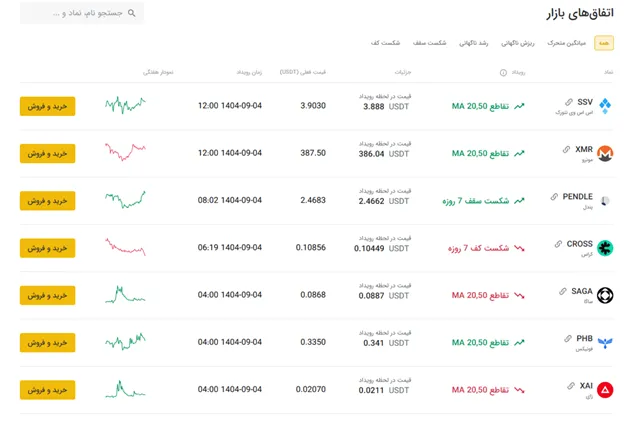Click the PHB coin logo icon

[605, 343]
